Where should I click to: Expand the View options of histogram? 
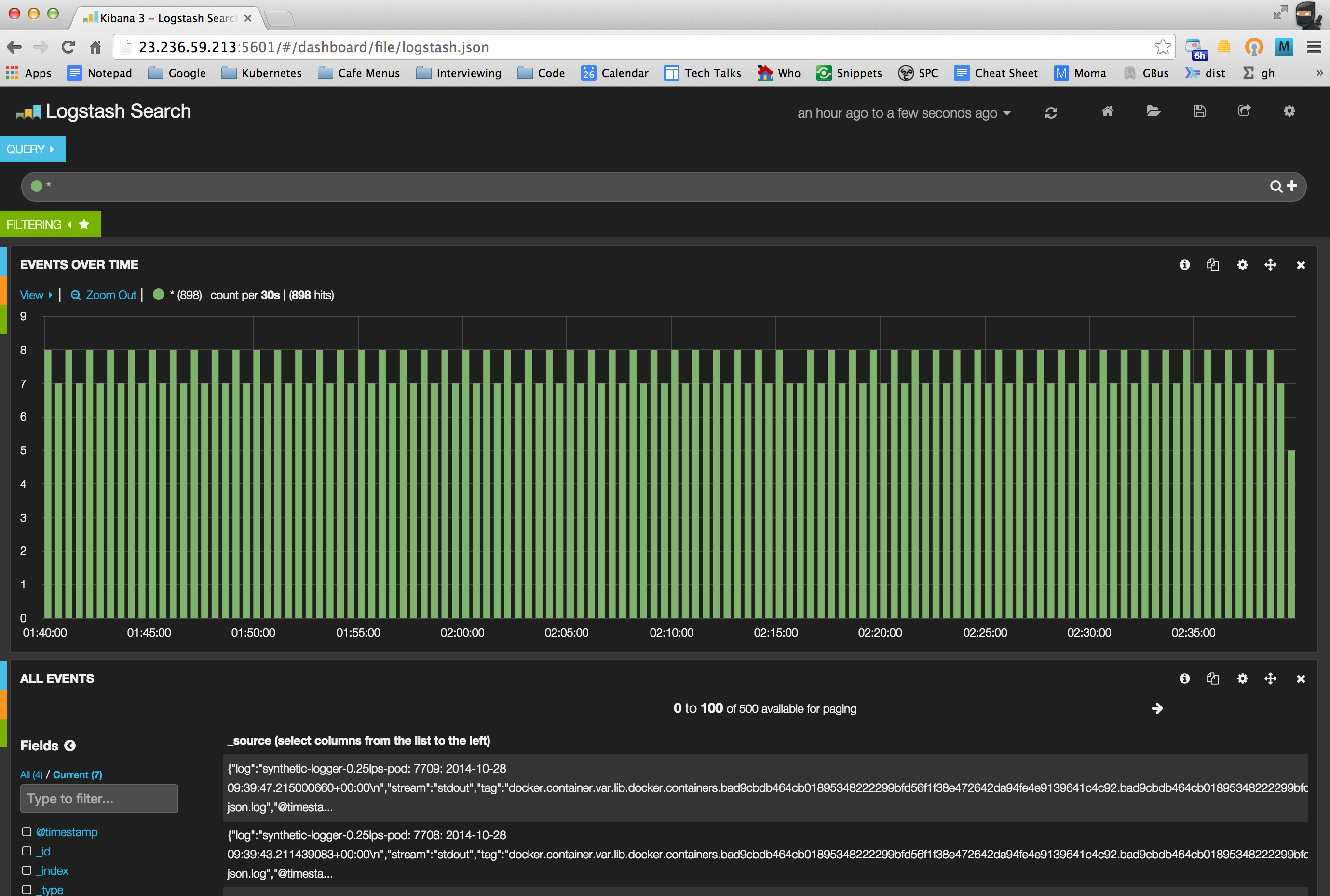tap(36, 295)
